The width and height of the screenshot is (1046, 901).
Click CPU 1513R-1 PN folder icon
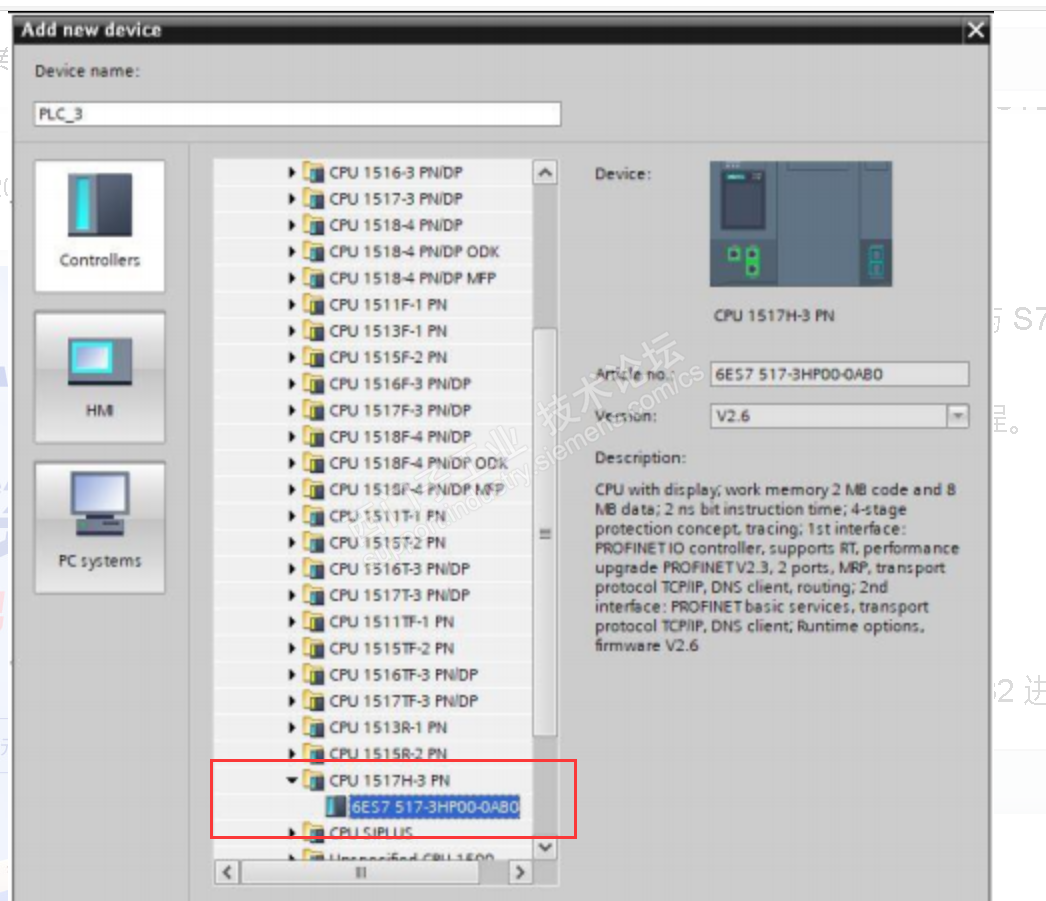[x=314, y=727]
